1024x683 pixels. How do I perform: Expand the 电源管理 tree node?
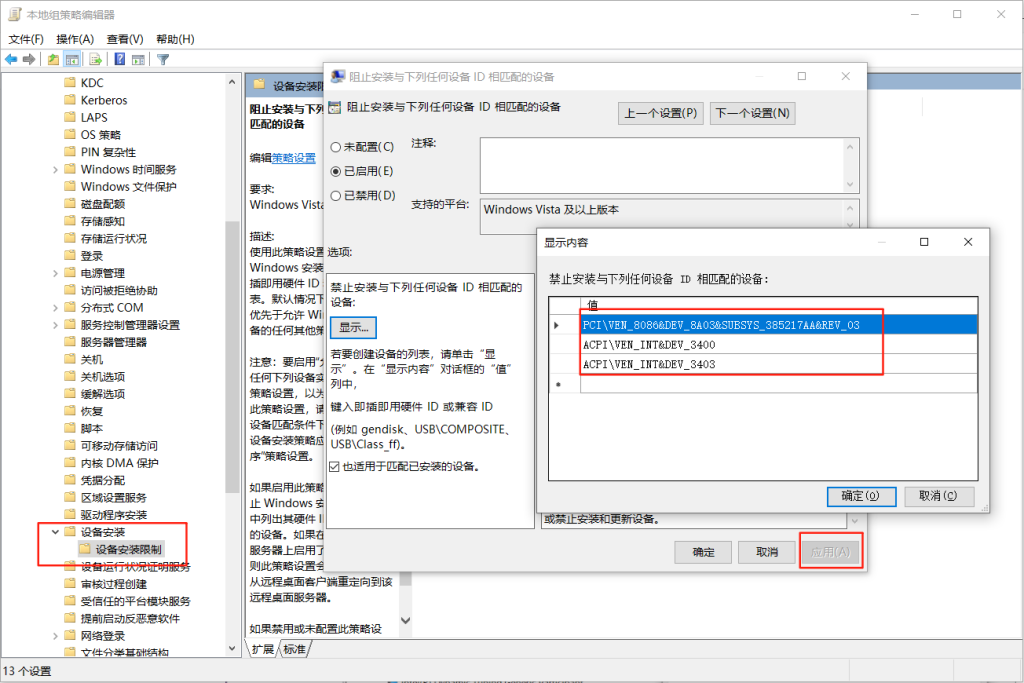55,273
